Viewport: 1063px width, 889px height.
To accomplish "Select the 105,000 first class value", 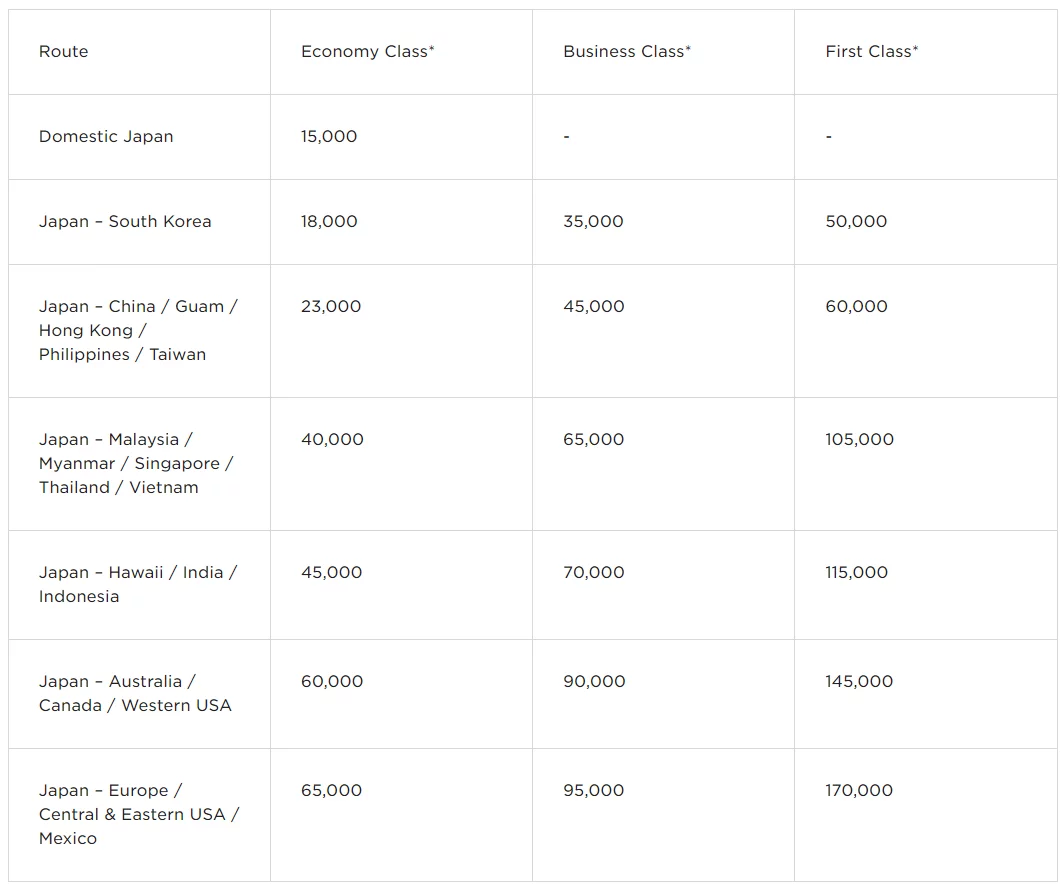I will [x=859, y=440].
